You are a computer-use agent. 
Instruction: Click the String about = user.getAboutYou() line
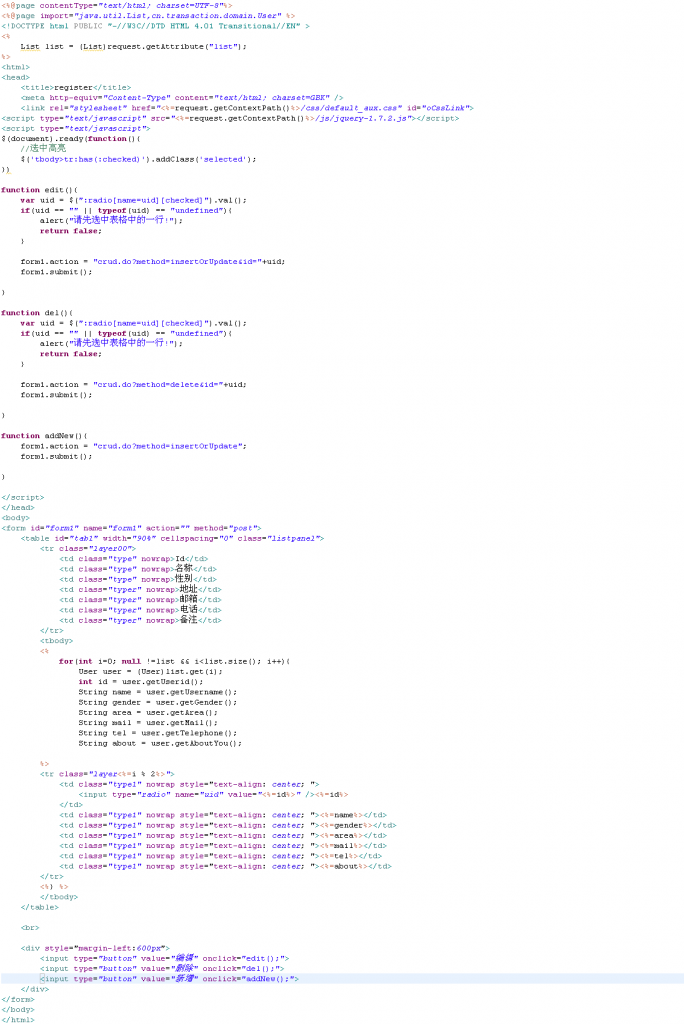(161, 743)
